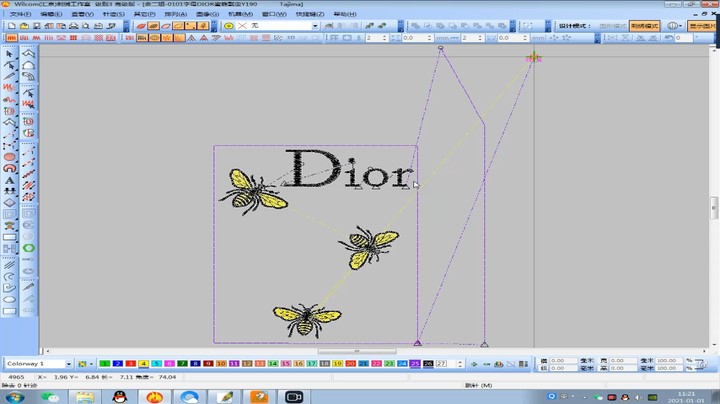
Task: Toggle the graphics mode button in design mode bar
Action: [x=613, y=26]
